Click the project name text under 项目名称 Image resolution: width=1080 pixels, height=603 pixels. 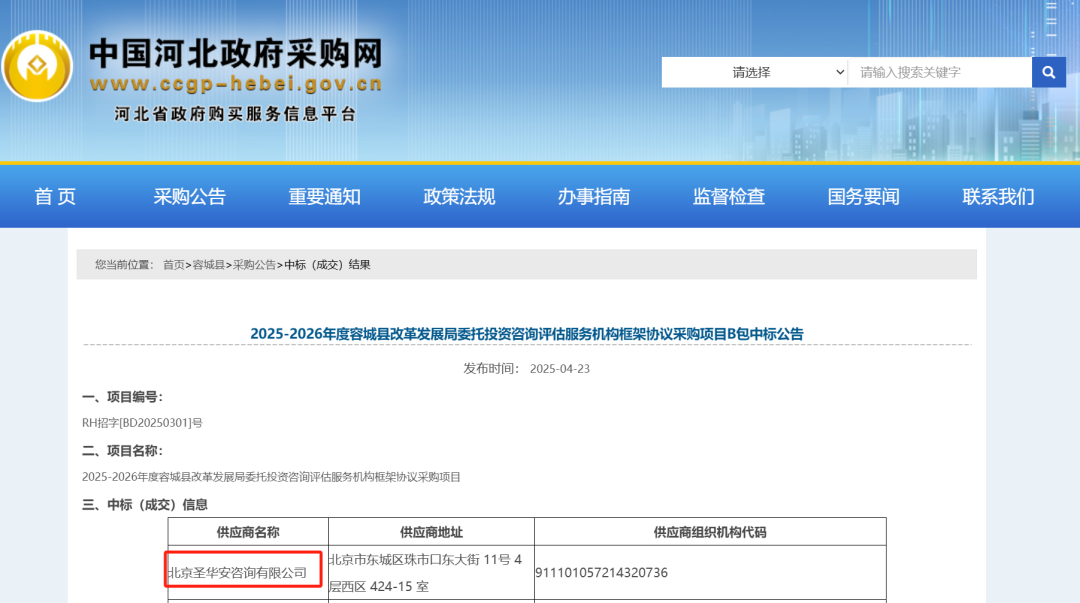(x=271, y=477)
